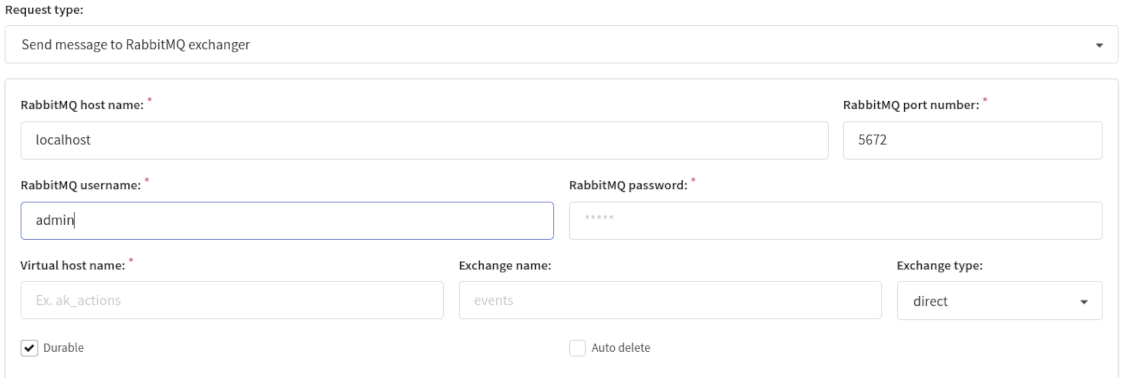Click the 'RabbitMQ port number:' label
The width and height of the screenshot is (1127, 378).
tap(911, 105)
